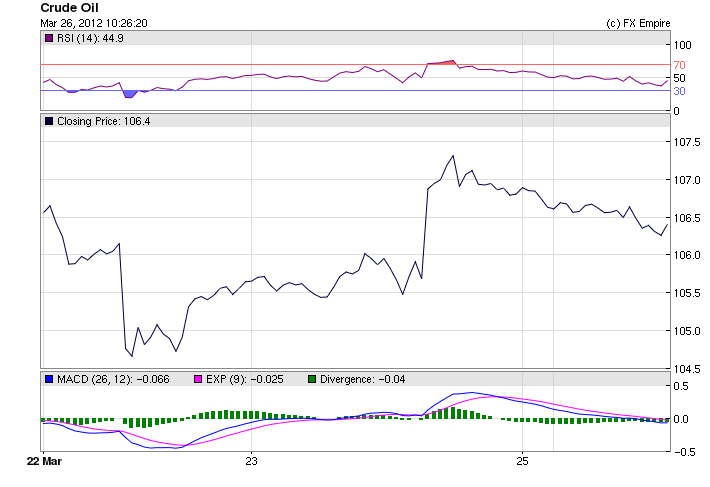The height and width of the screenshot is (487, 710).
Task: Click the 107.5 price axis label
Action: 687,142
